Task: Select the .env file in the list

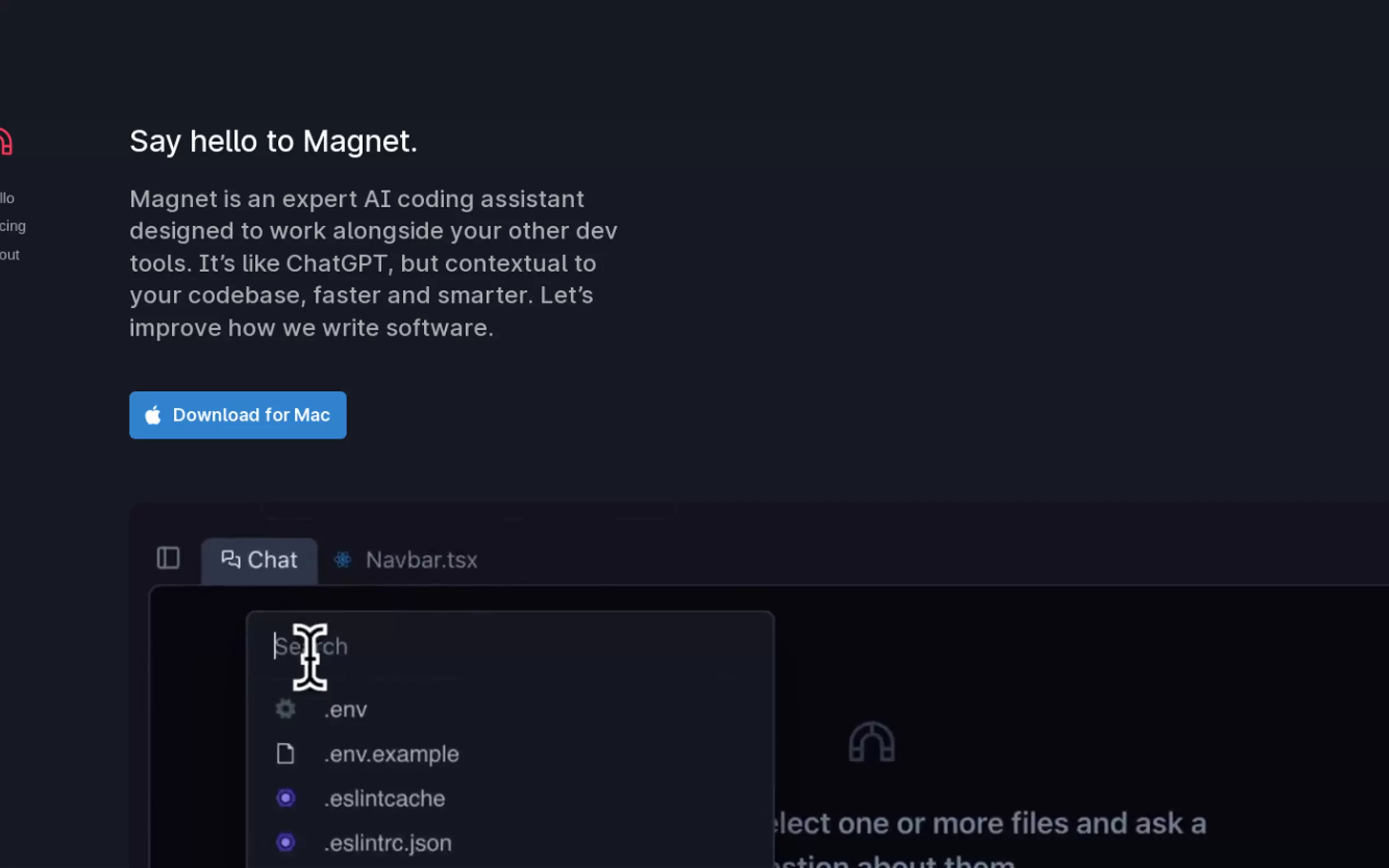Action: [345, 708]
